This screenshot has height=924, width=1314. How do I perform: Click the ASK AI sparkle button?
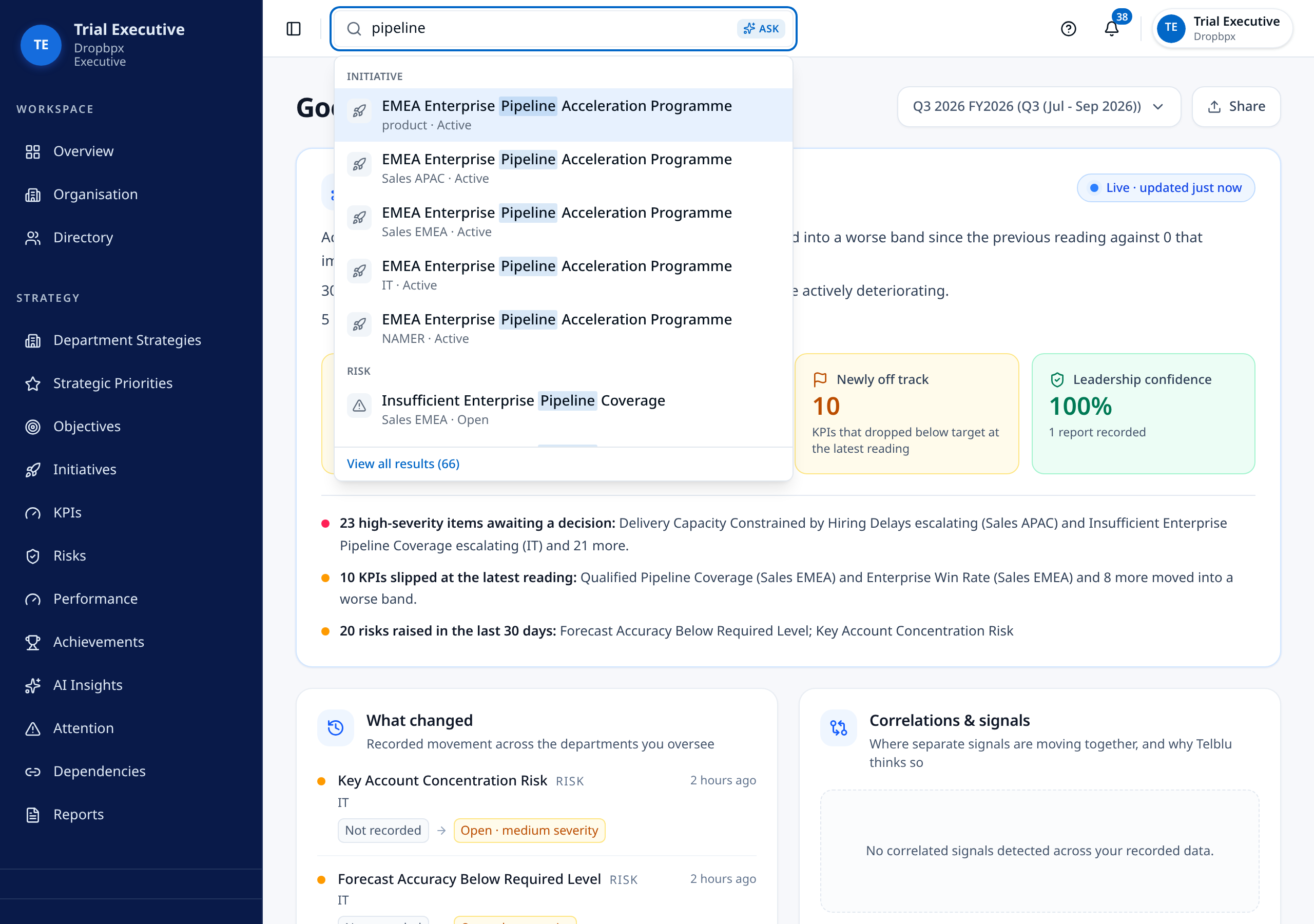click(761, 29)
